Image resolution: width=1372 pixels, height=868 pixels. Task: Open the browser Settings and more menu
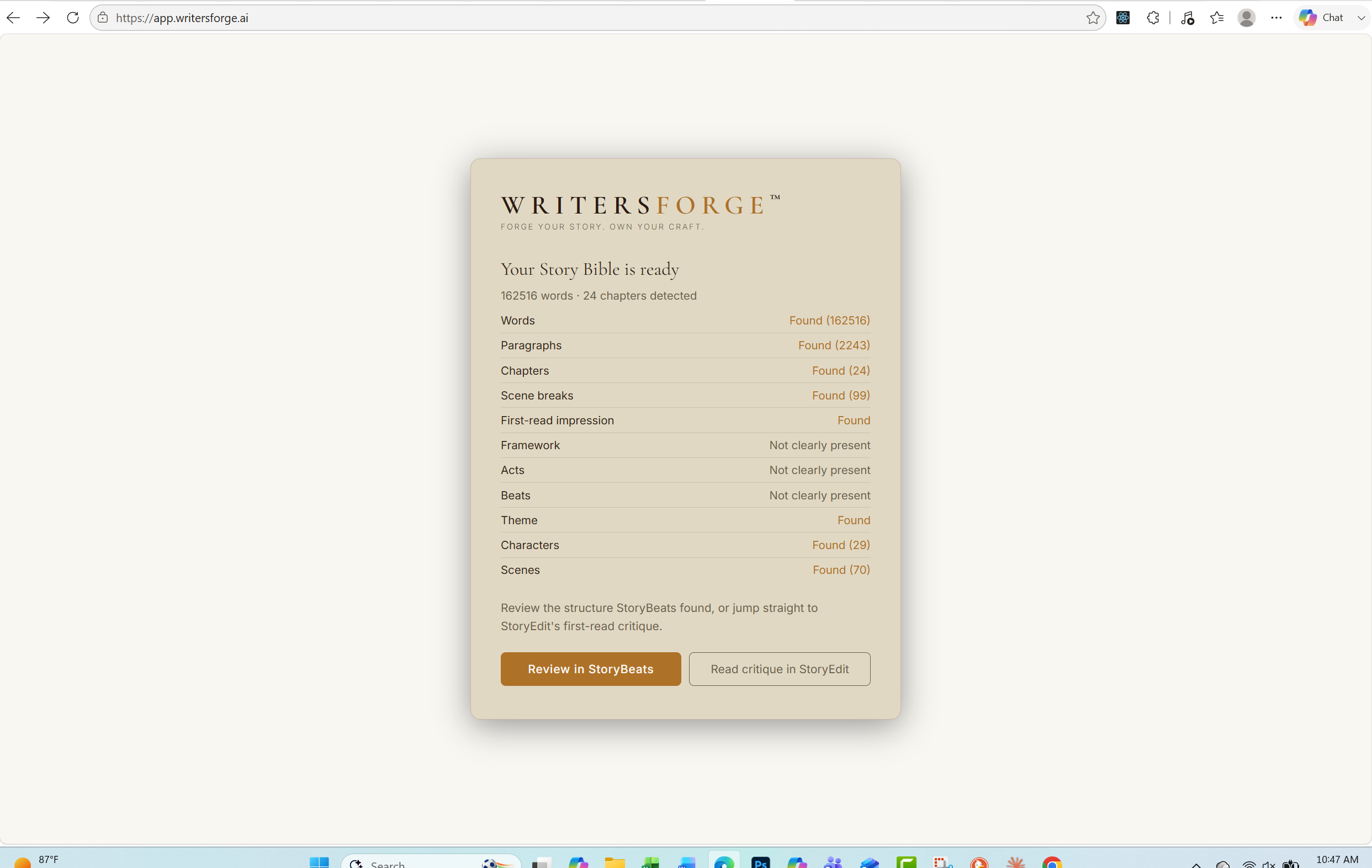(x=1276, y=18)
